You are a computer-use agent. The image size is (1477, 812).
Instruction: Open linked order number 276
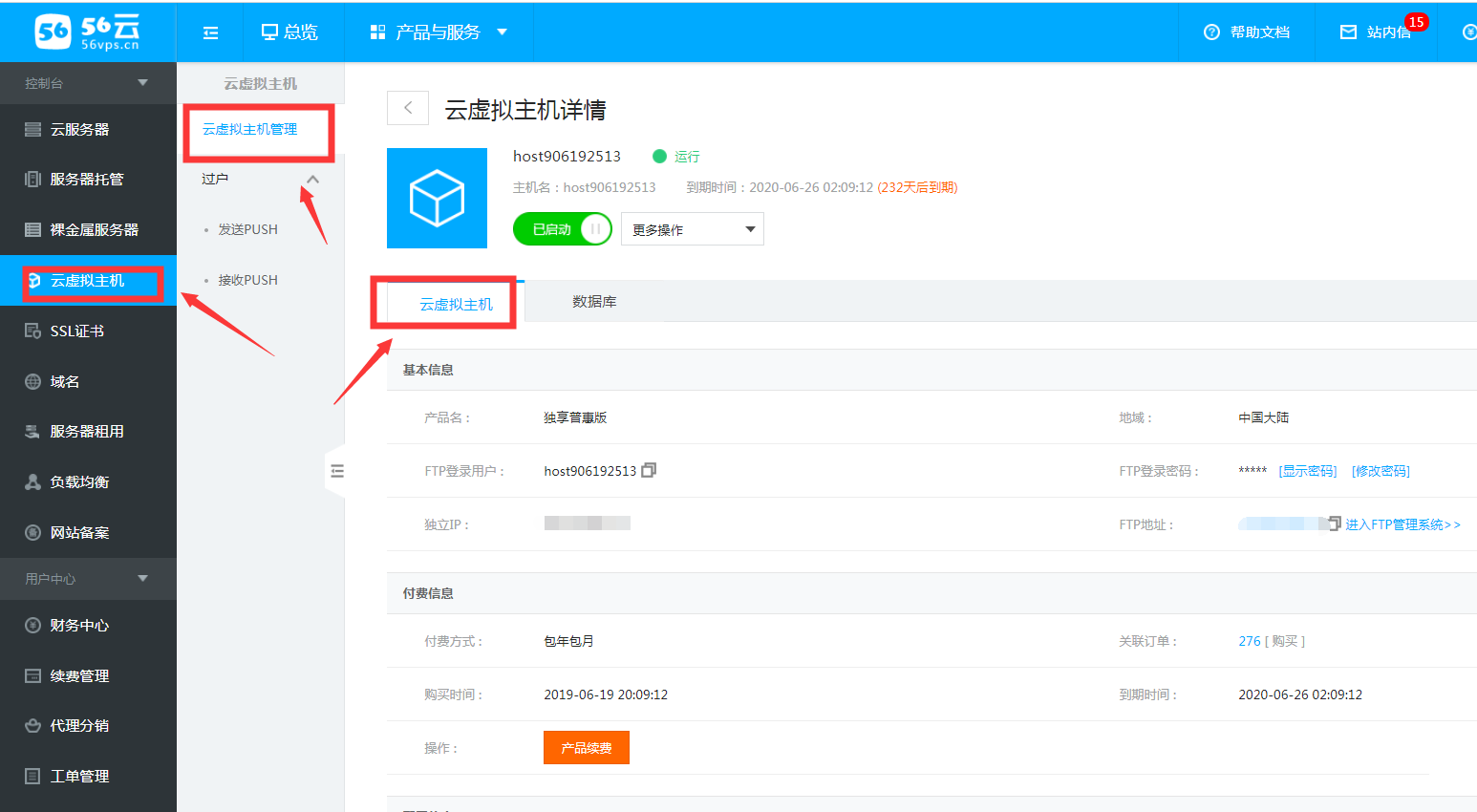coord(1249,641)
